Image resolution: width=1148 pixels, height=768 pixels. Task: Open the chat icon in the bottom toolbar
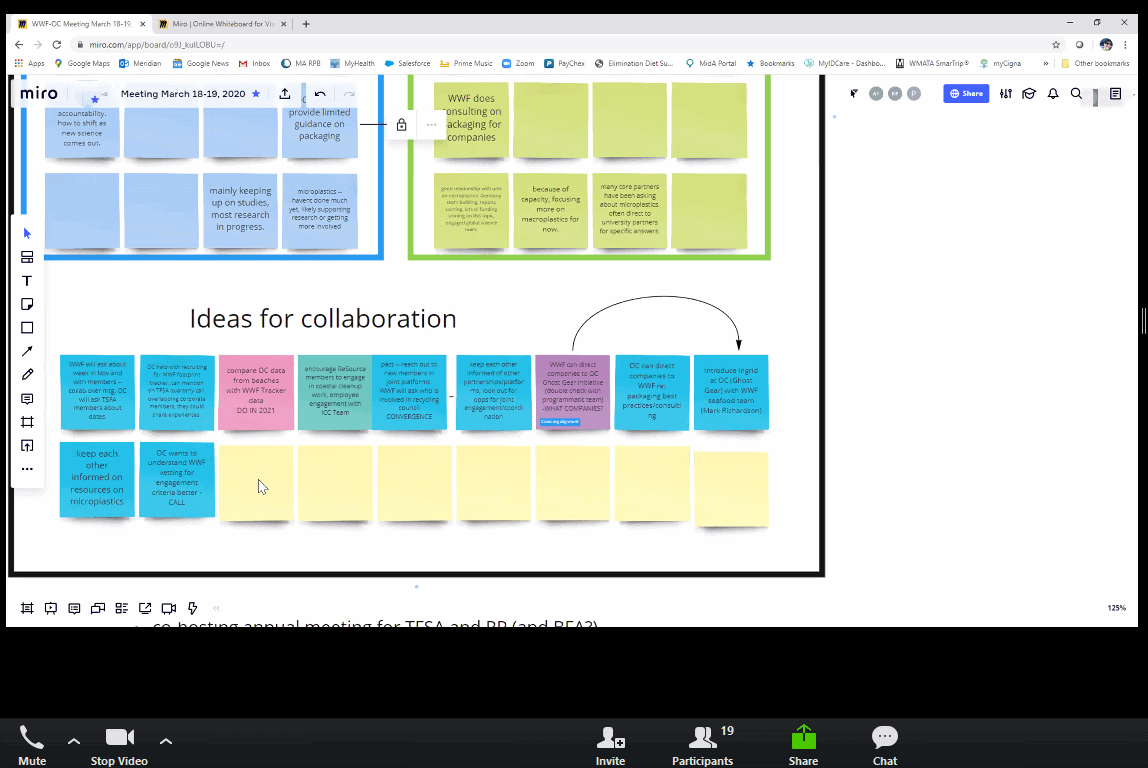point(97,608)
